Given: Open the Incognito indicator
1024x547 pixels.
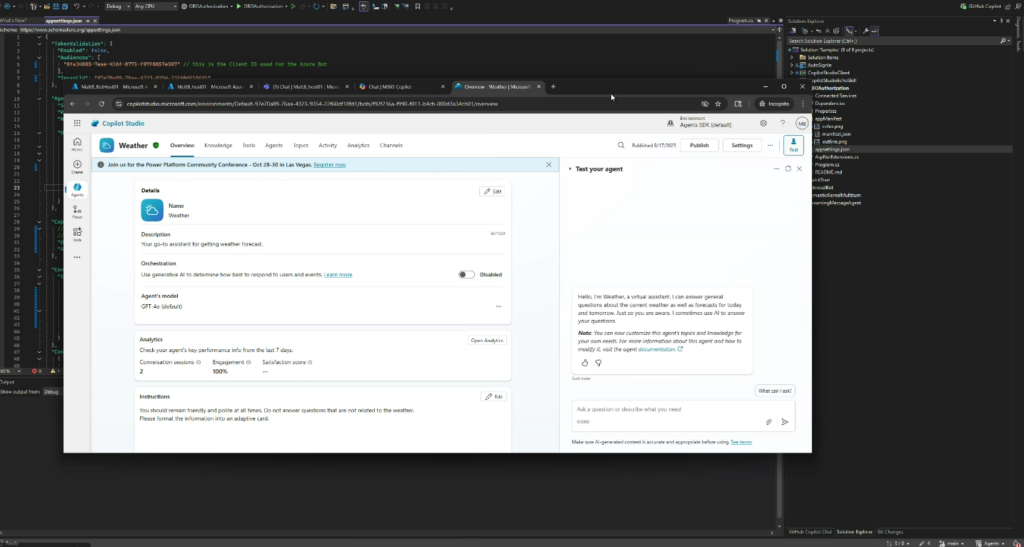Looking at the screenshot, I should coord(775,104).
